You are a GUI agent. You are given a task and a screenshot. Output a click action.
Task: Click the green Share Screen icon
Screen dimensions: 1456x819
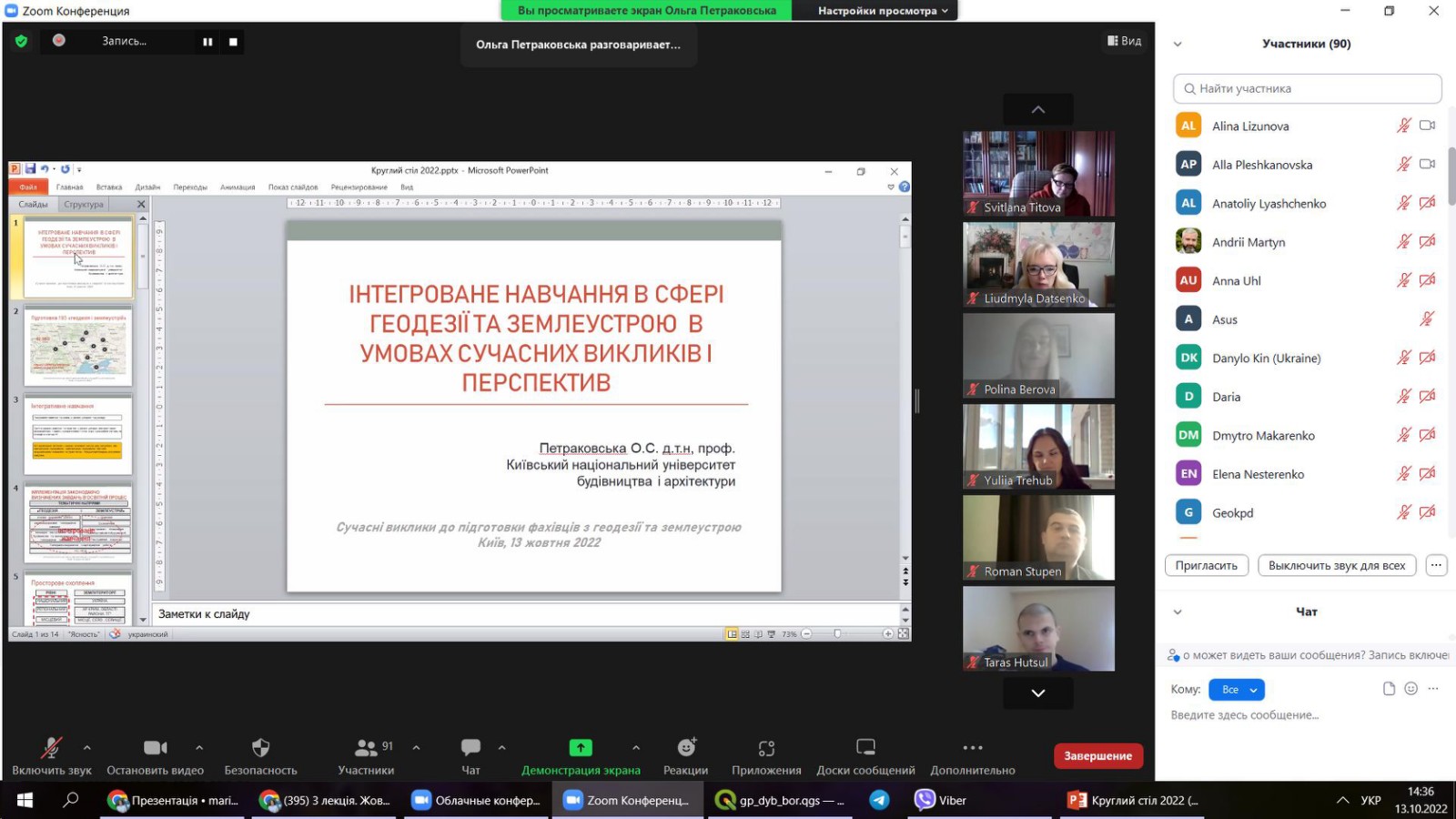click(581, 748)
